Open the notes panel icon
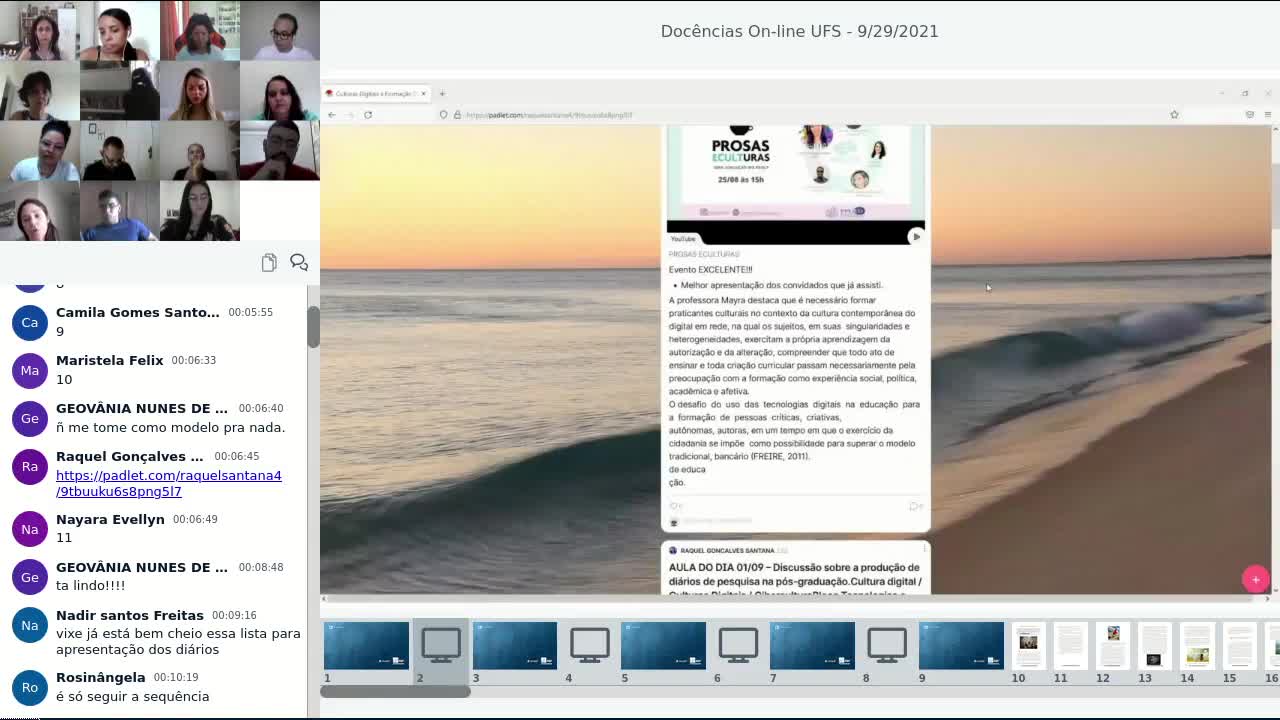This screenshot has height=720, width=1280. click(269, 262)
